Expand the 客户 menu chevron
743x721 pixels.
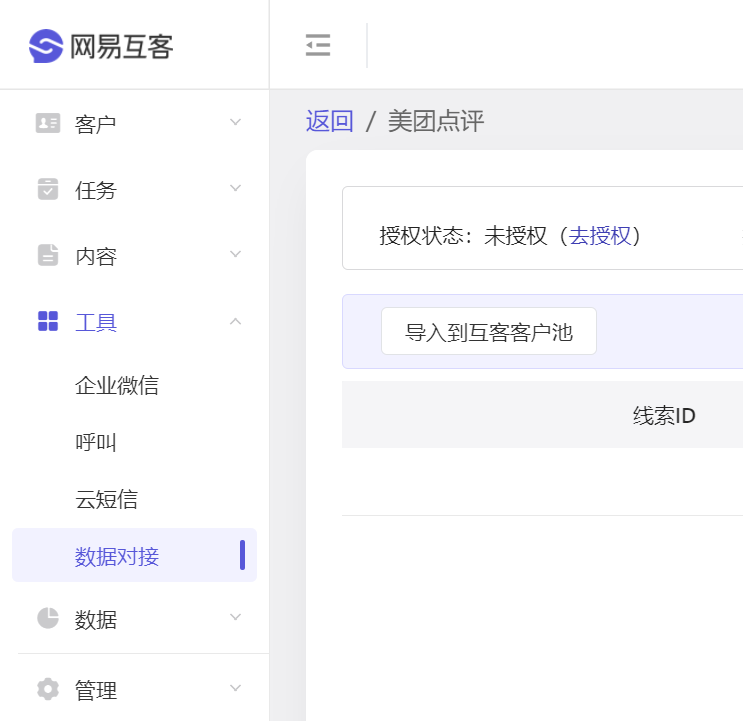tap(236, 122)
